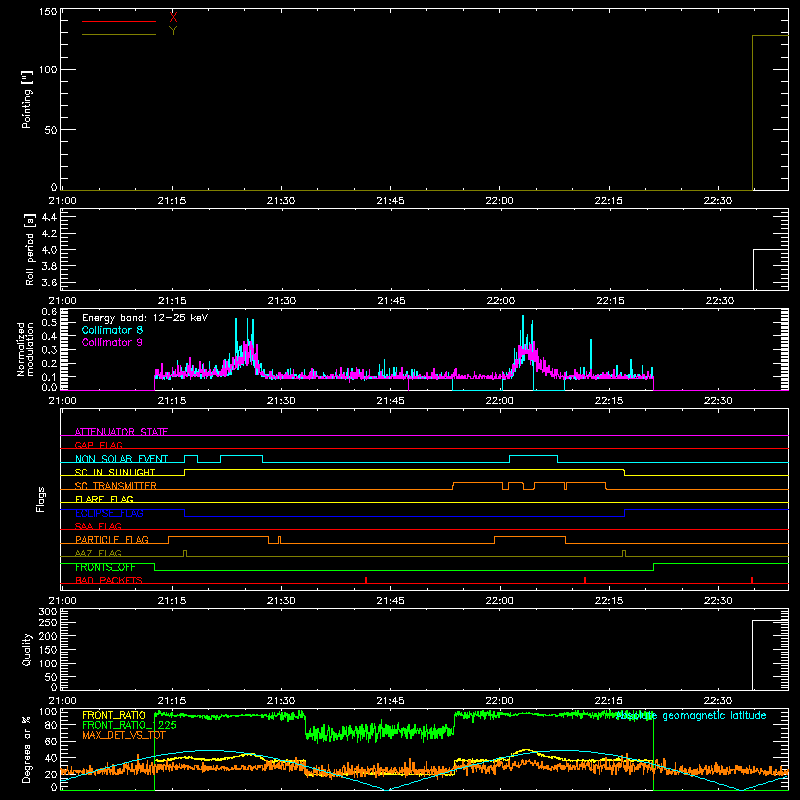
Task: Click the 'Flags' axis title
Action: click(40, 499)
